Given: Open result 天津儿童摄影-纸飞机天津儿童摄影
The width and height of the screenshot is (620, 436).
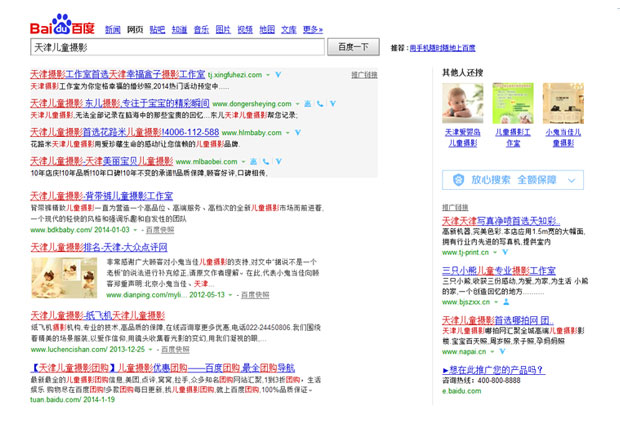Looking at the screenshot, I should coord(98,315).
